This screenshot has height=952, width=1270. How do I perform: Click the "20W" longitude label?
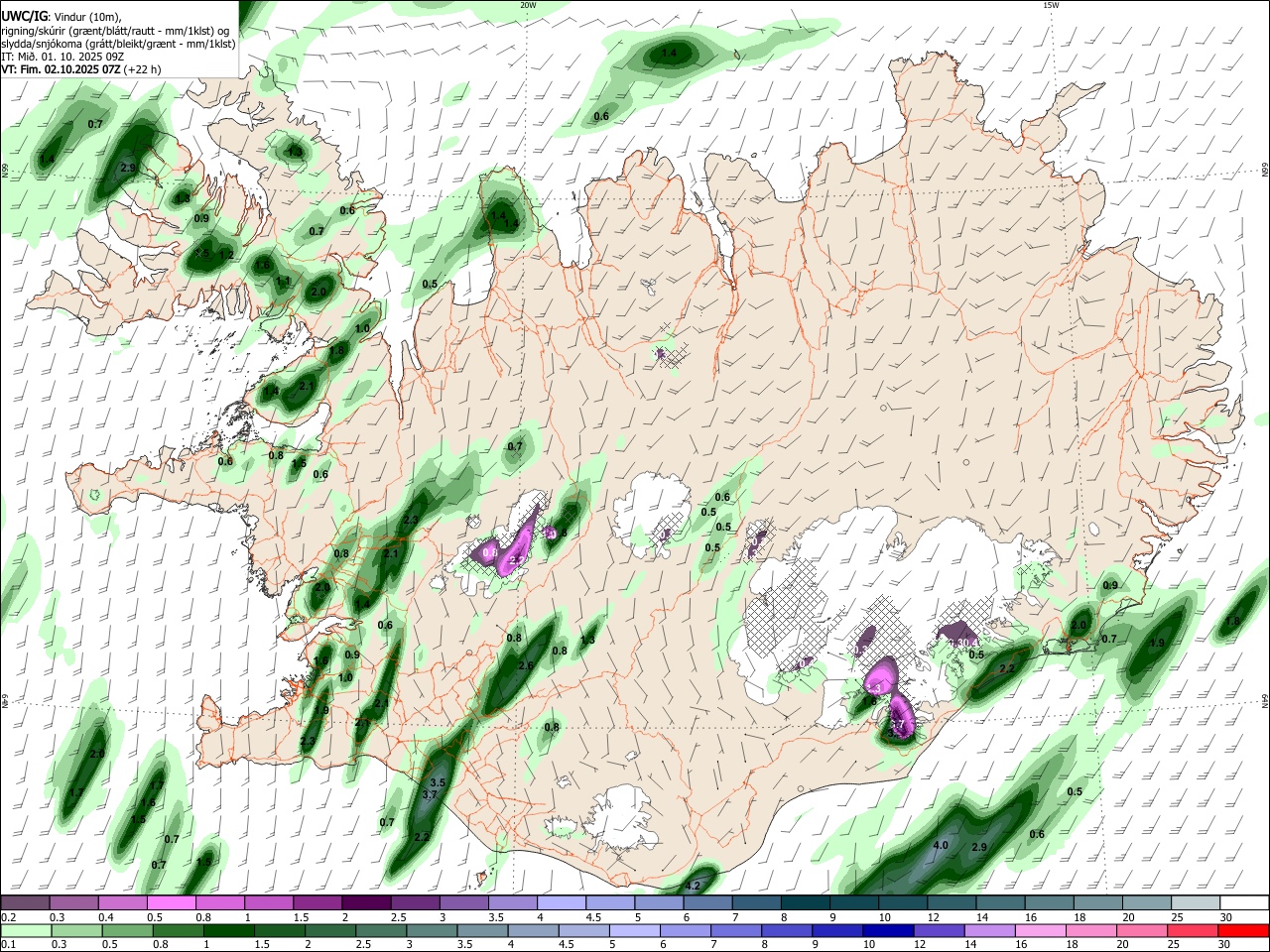pos(528,5)
